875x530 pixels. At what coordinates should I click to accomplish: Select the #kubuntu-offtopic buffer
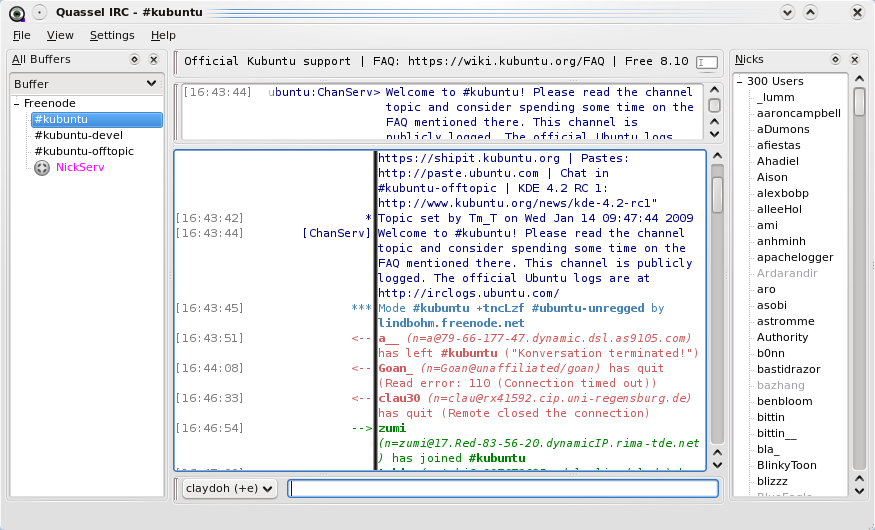click(84, 151)
